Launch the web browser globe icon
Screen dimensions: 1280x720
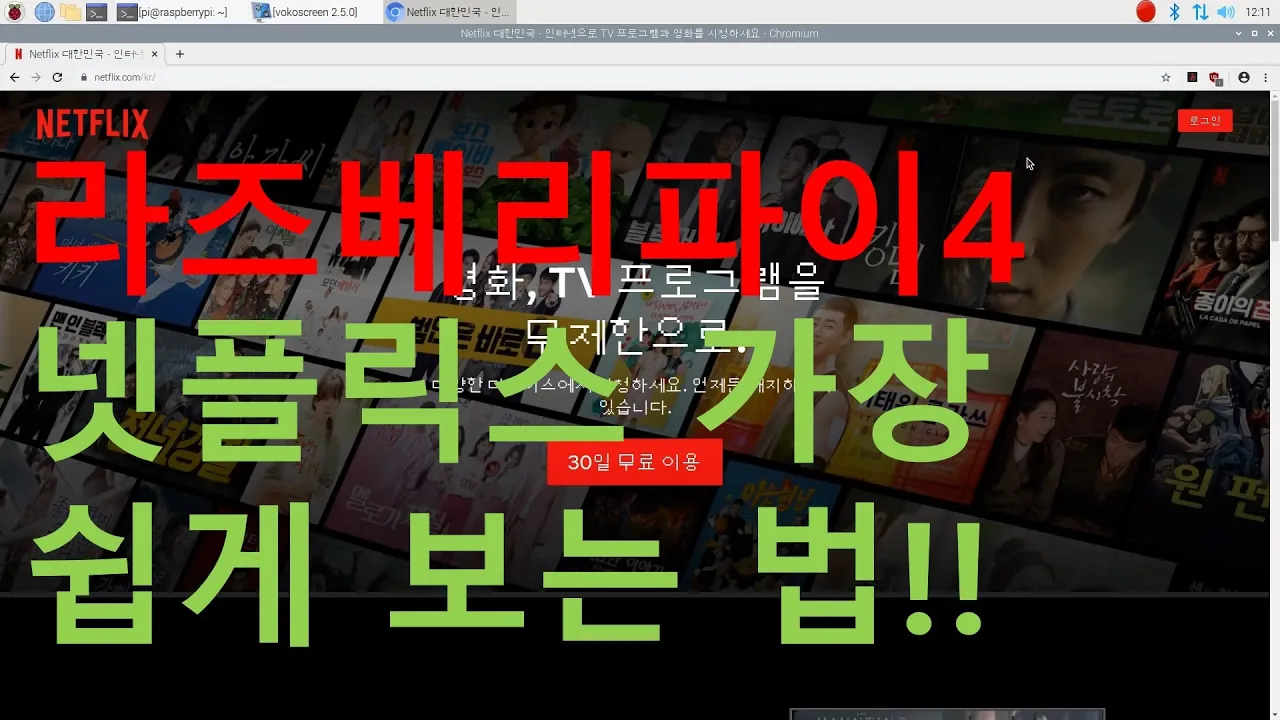pos(44,12)
